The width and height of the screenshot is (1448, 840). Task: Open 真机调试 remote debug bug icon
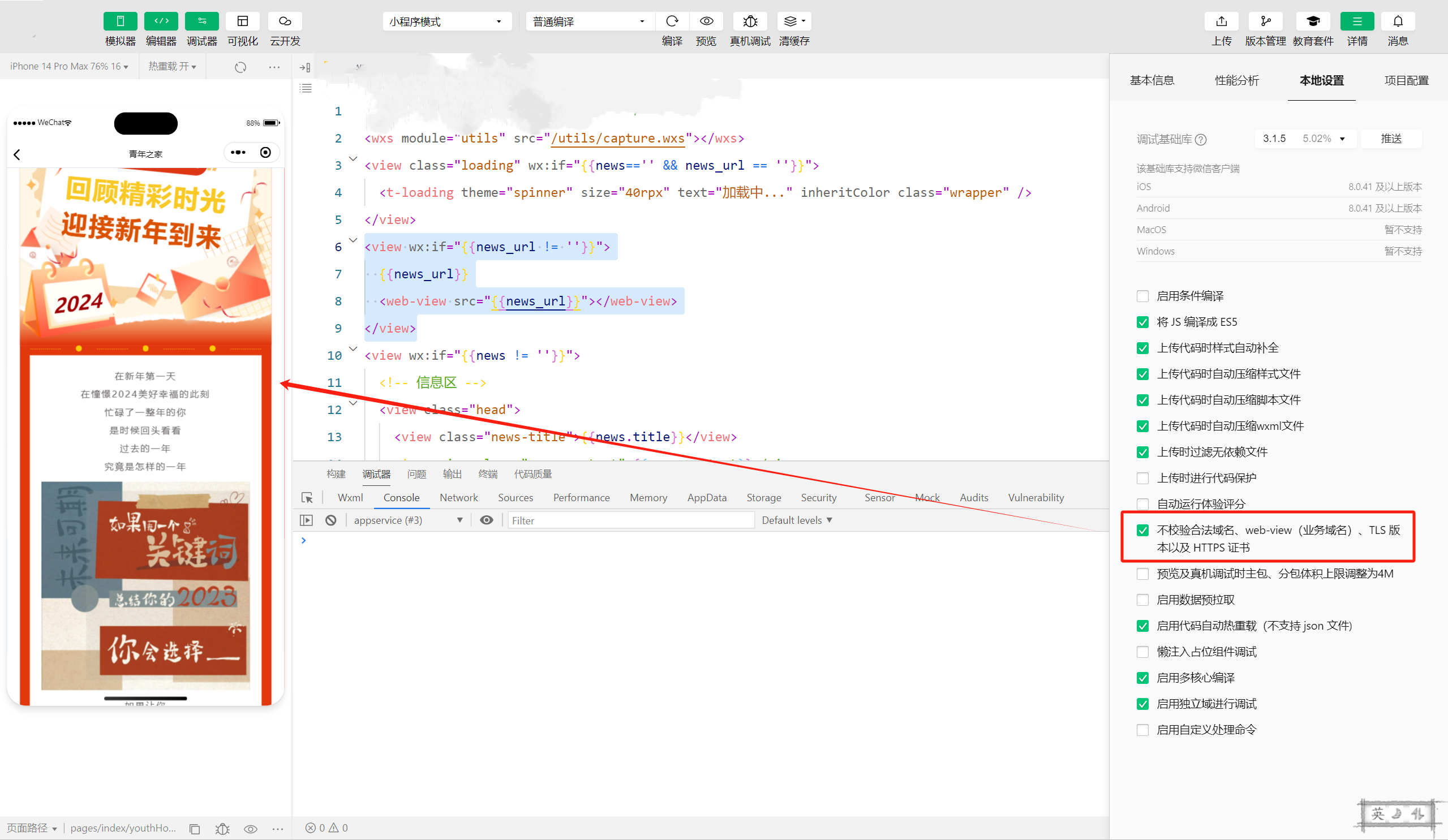click(x=750, y=21)
